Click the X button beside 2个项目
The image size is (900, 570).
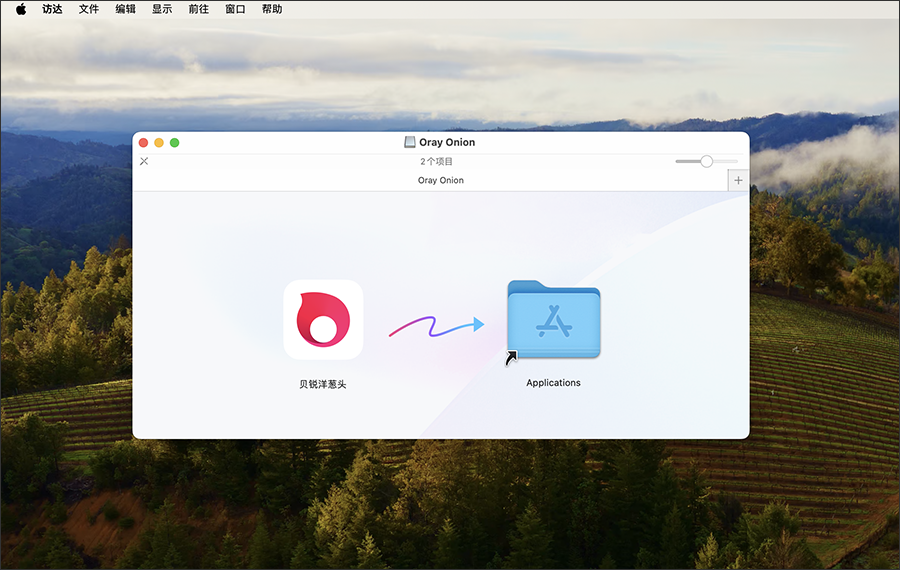coord(144,161)
